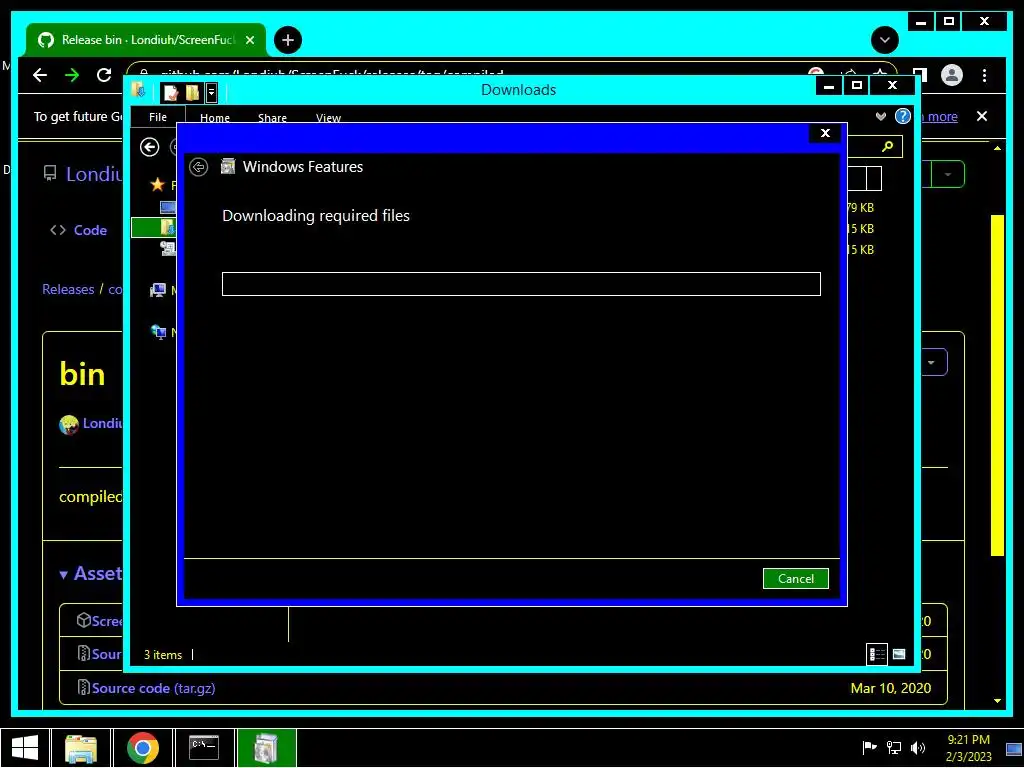This screenshot has height=768, width=1024.
Task: Cancel the Windows Features download
Action: click(x=795, y=579)
